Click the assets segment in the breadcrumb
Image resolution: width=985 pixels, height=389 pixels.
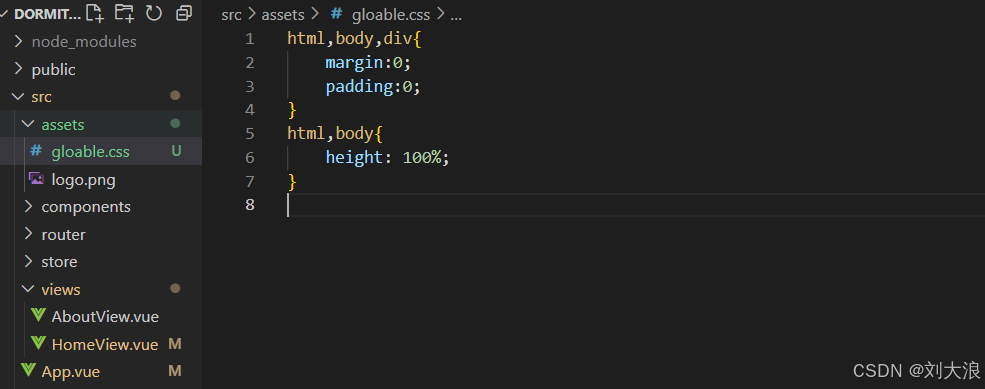pos(283,15)
